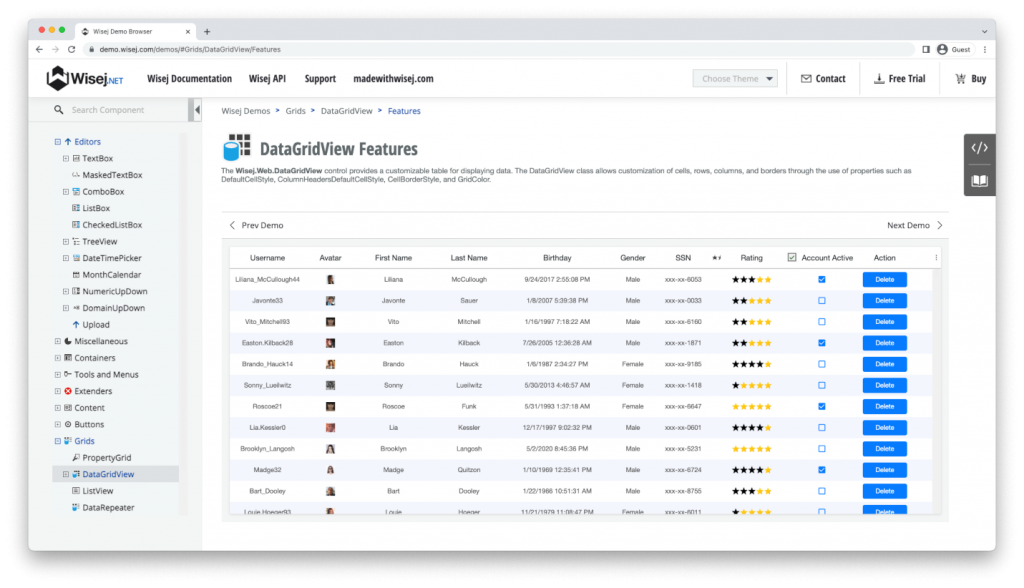Screen dimensions: 1024x588
Task: Select DataRepeater in the tree
Action: pyautogui.click(x=108, y=508)
